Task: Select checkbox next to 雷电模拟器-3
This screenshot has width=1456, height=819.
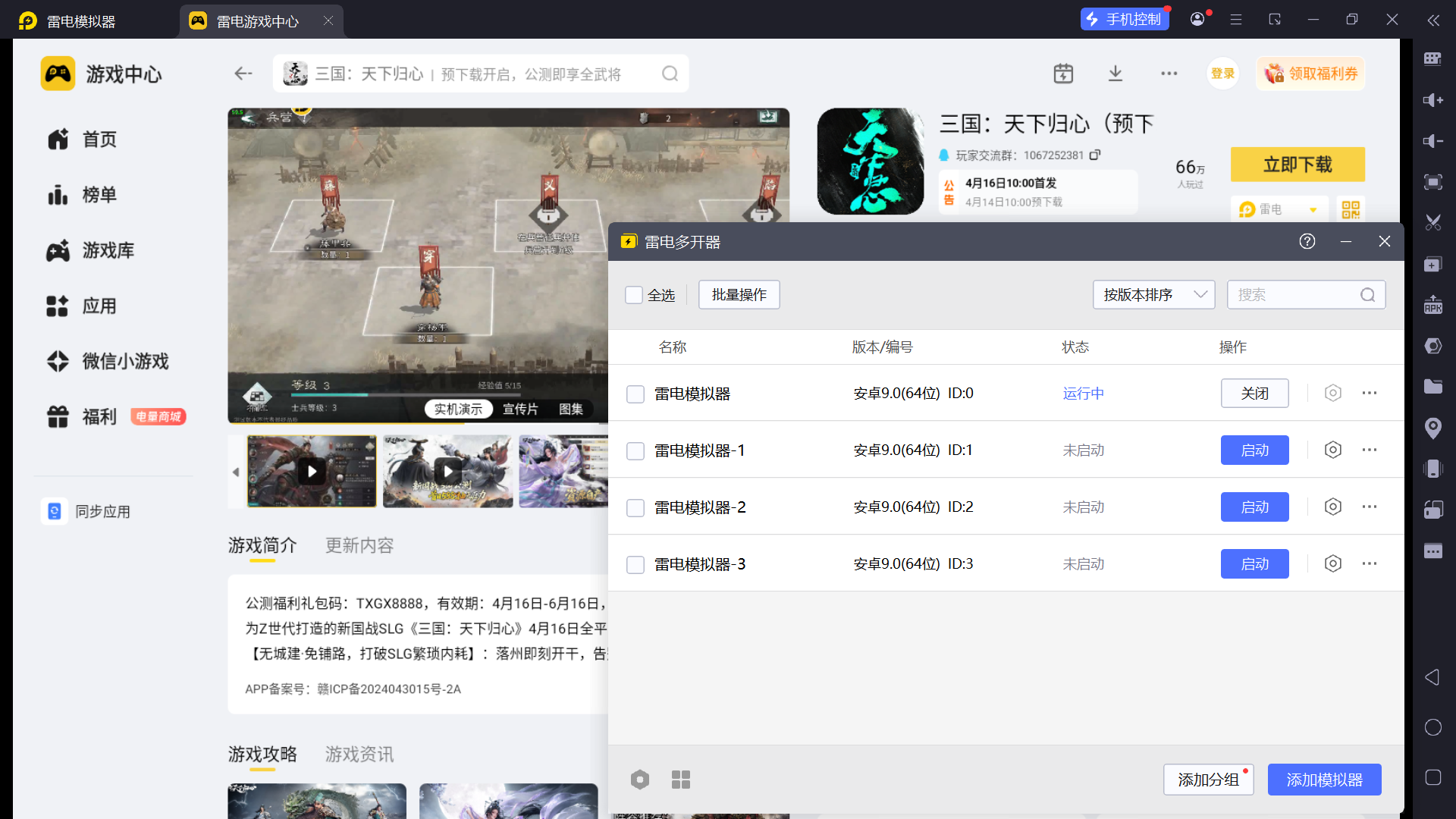Action: click(x=635, y=564)
